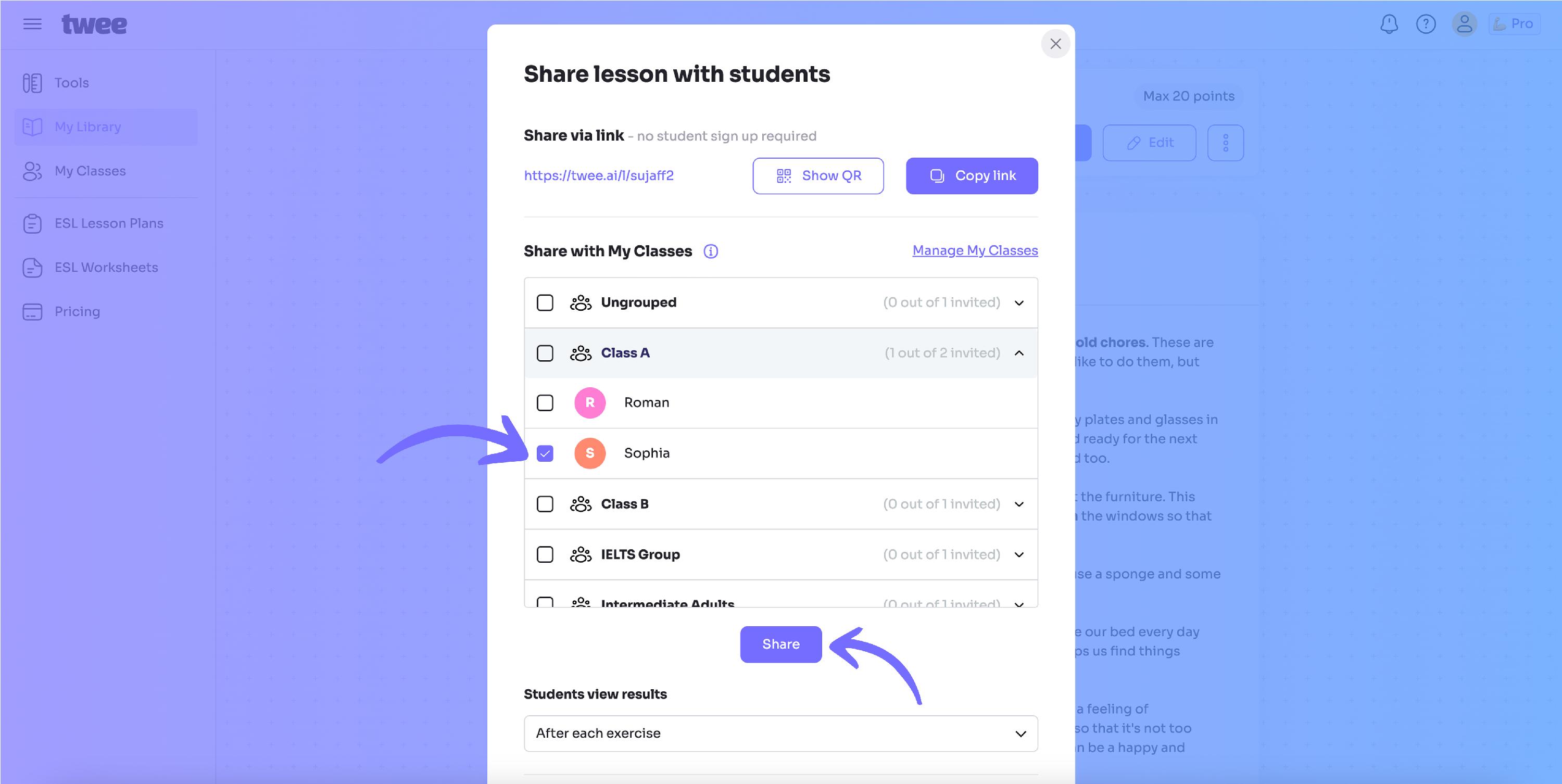Click the Copy link button
The width and height of the screenshot is (1562, 784).
coord(972,176)
